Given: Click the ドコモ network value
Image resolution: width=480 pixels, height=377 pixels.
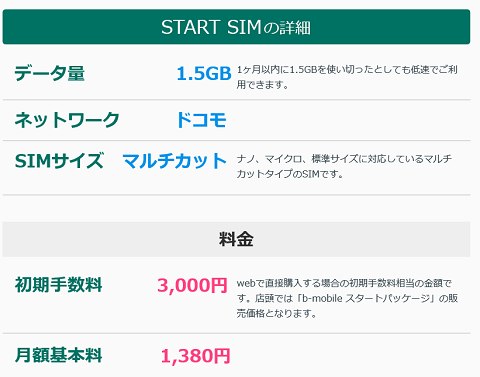Looking at the screenshot, I should [201, 120].
